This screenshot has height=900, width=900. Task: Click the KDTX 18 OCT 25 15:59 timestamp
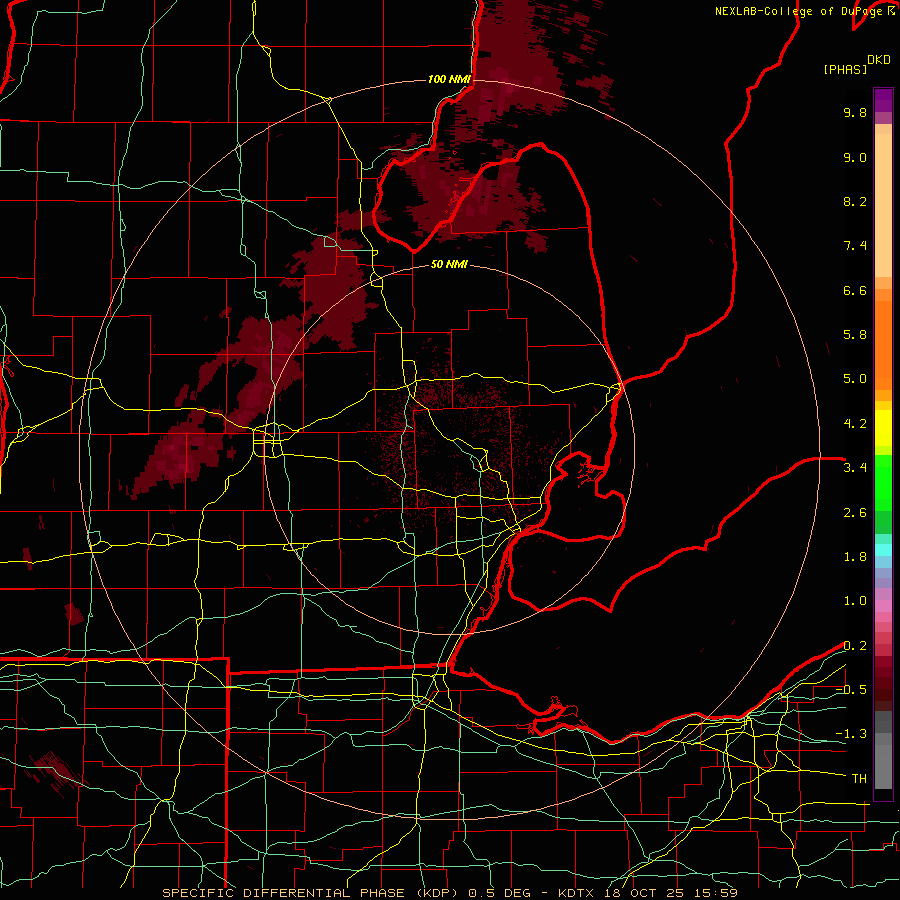coord(647,893)
